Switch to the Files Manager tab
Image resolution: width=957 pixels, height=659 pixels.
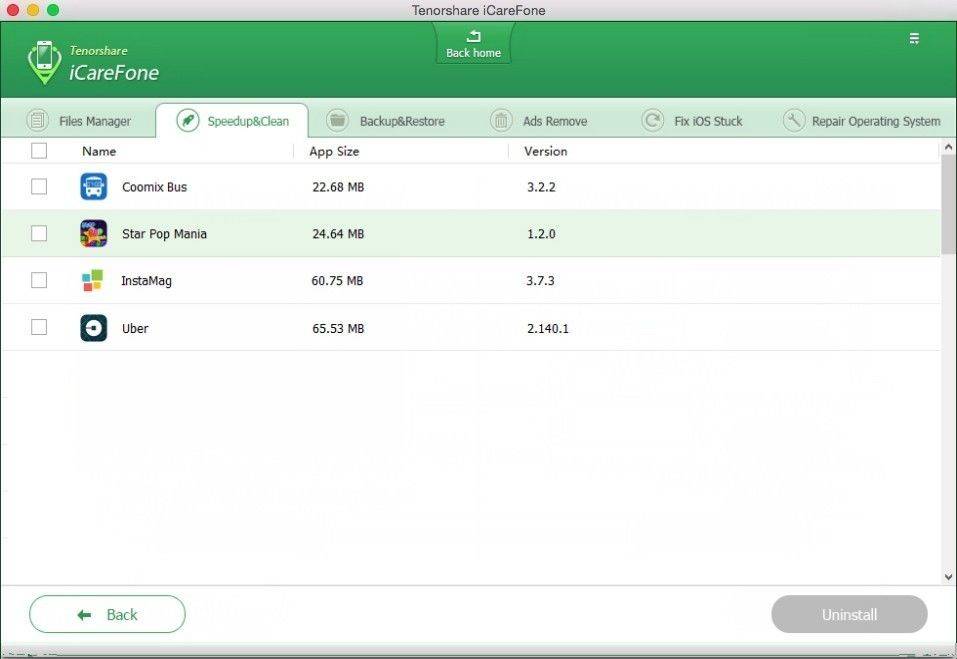point(79,121)
